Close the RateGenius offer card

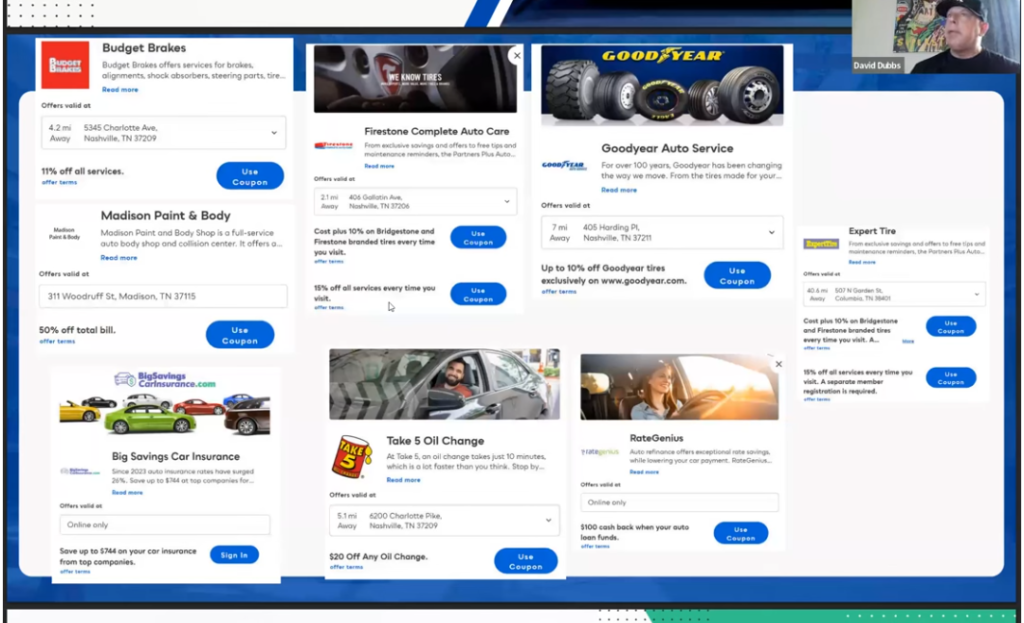coord(779,364)
